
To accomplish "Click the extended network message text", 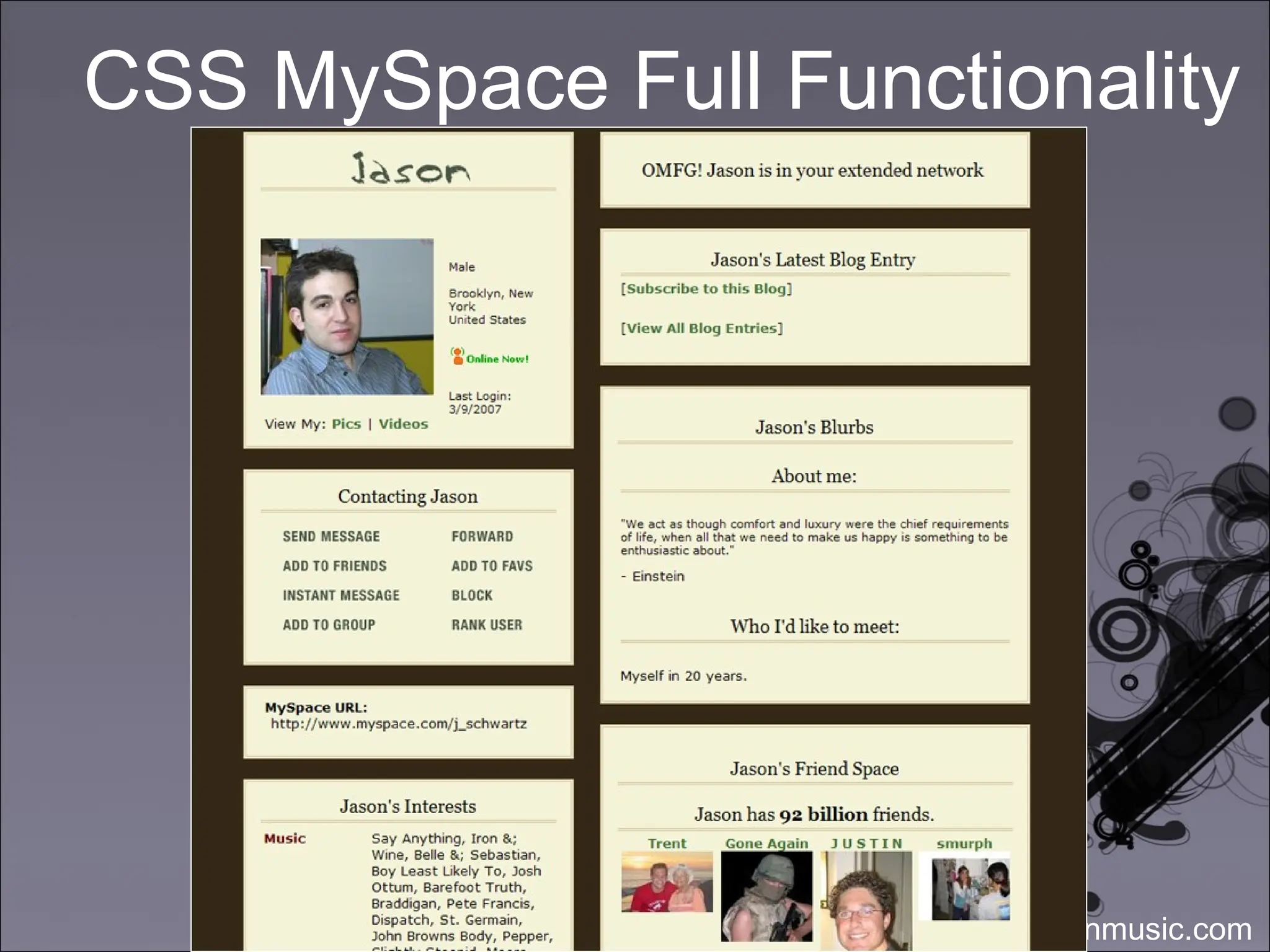I will click(812, 170).
